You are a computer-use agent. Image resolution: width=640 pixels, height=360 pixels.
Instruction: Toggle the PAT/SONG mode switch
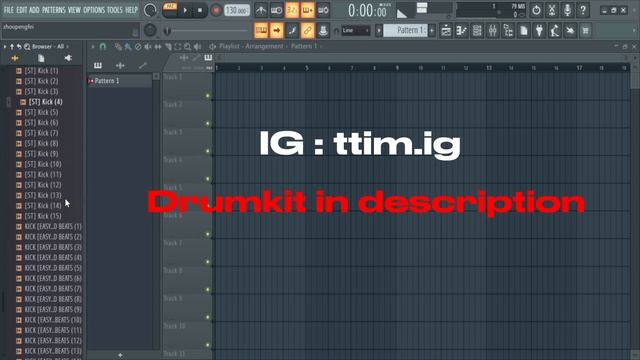point(170,9)
